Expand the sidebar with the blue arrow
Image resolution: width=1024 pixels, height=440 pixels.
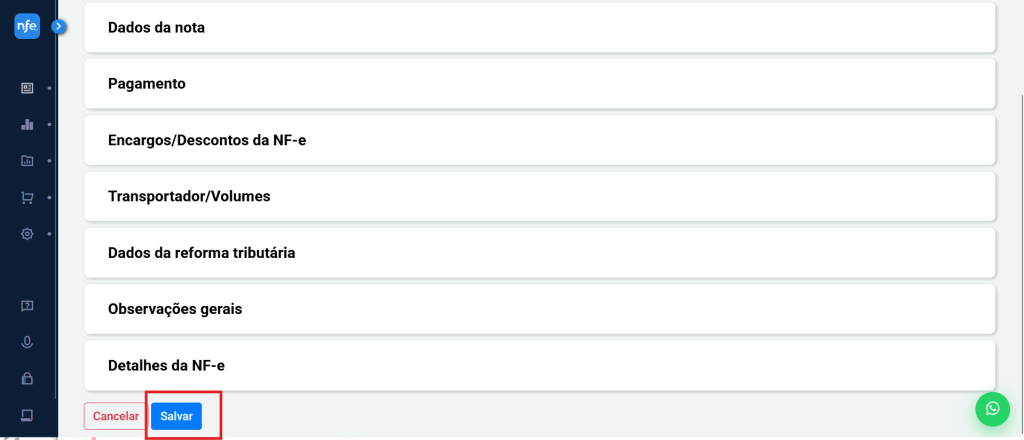59,26
